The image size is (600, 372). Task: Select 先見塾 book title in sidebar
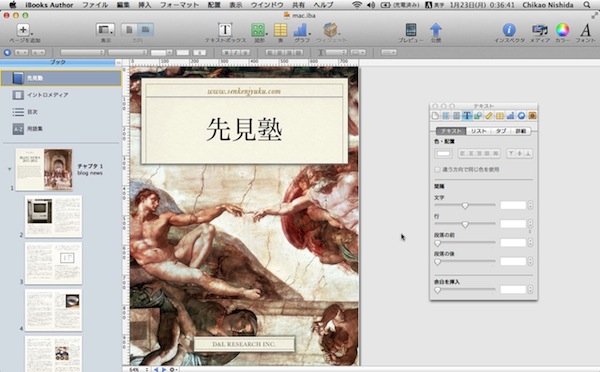[61, 78]
